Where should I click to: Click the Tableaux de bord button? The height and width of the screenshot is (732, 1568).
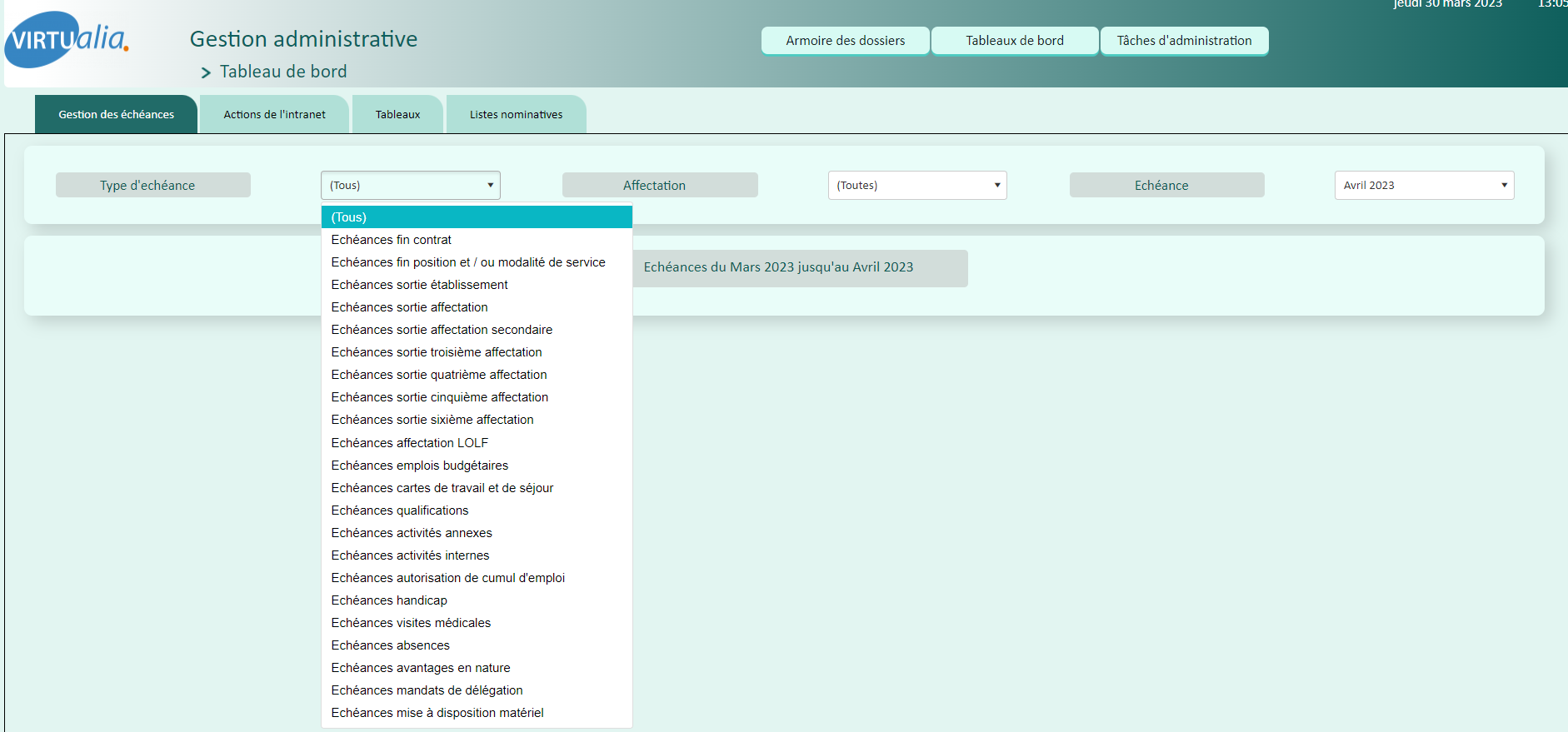point(1014,41)
